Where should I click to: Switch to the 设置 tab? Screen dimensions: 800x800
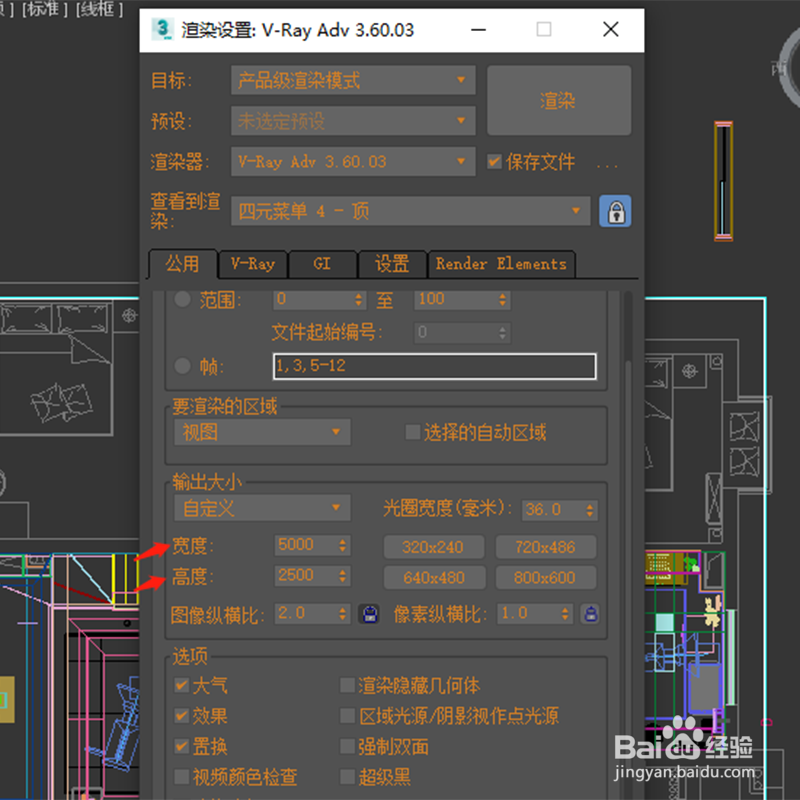(392, 264)
